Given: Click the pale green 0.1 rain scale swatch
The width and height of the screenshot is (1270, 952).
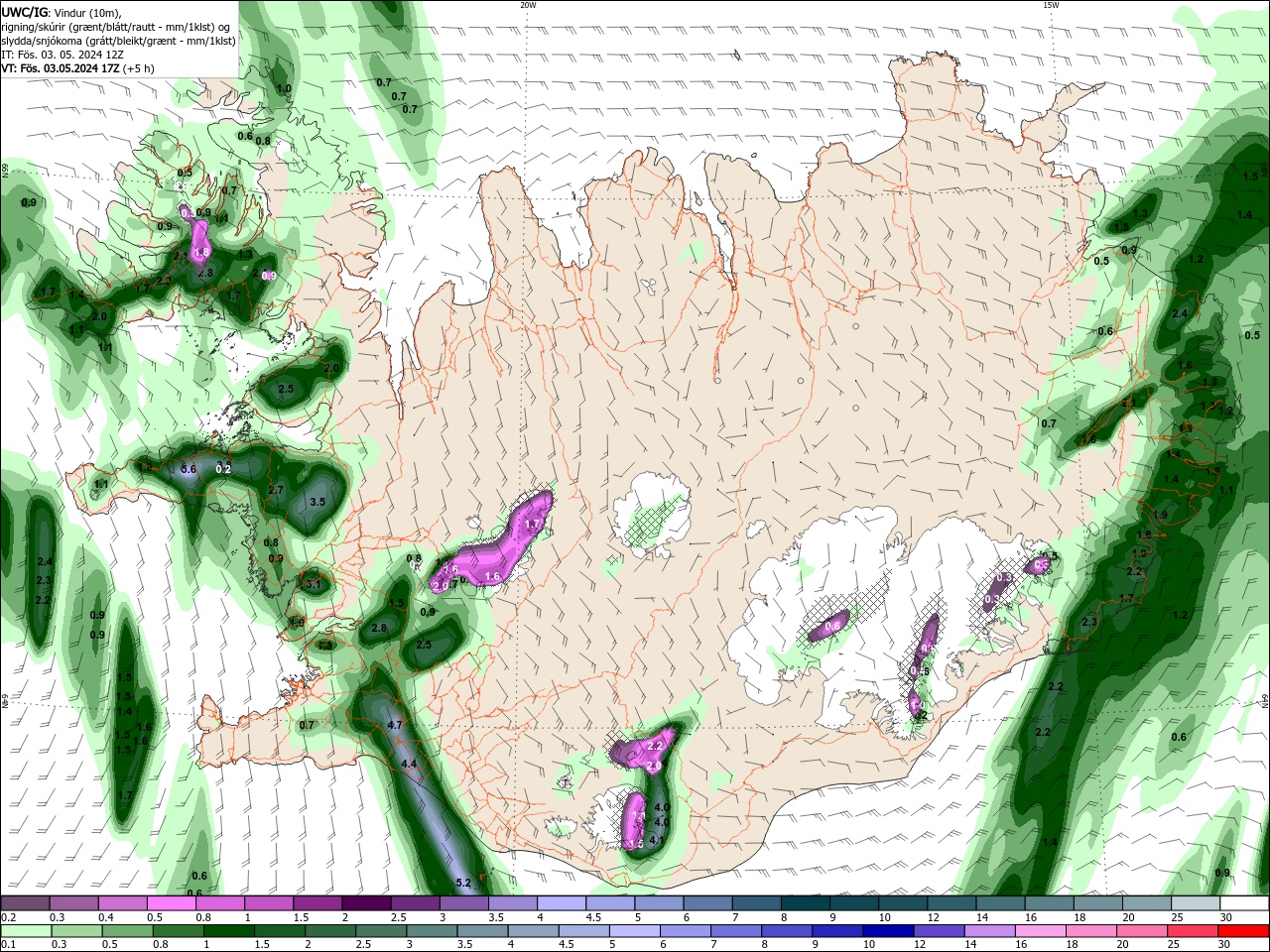Looking at the screenshot, I should click(25, 931).
